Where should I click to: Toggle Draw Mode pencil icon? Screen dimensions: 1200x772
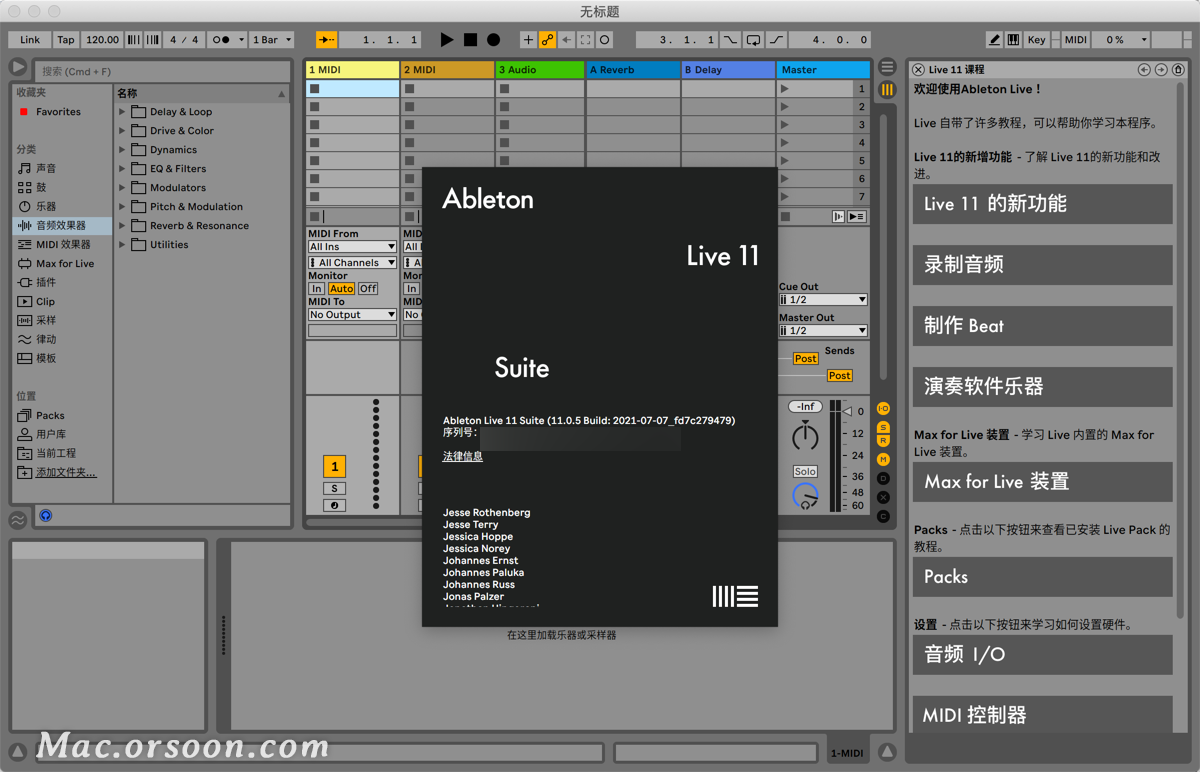click(x=994, y=40)
